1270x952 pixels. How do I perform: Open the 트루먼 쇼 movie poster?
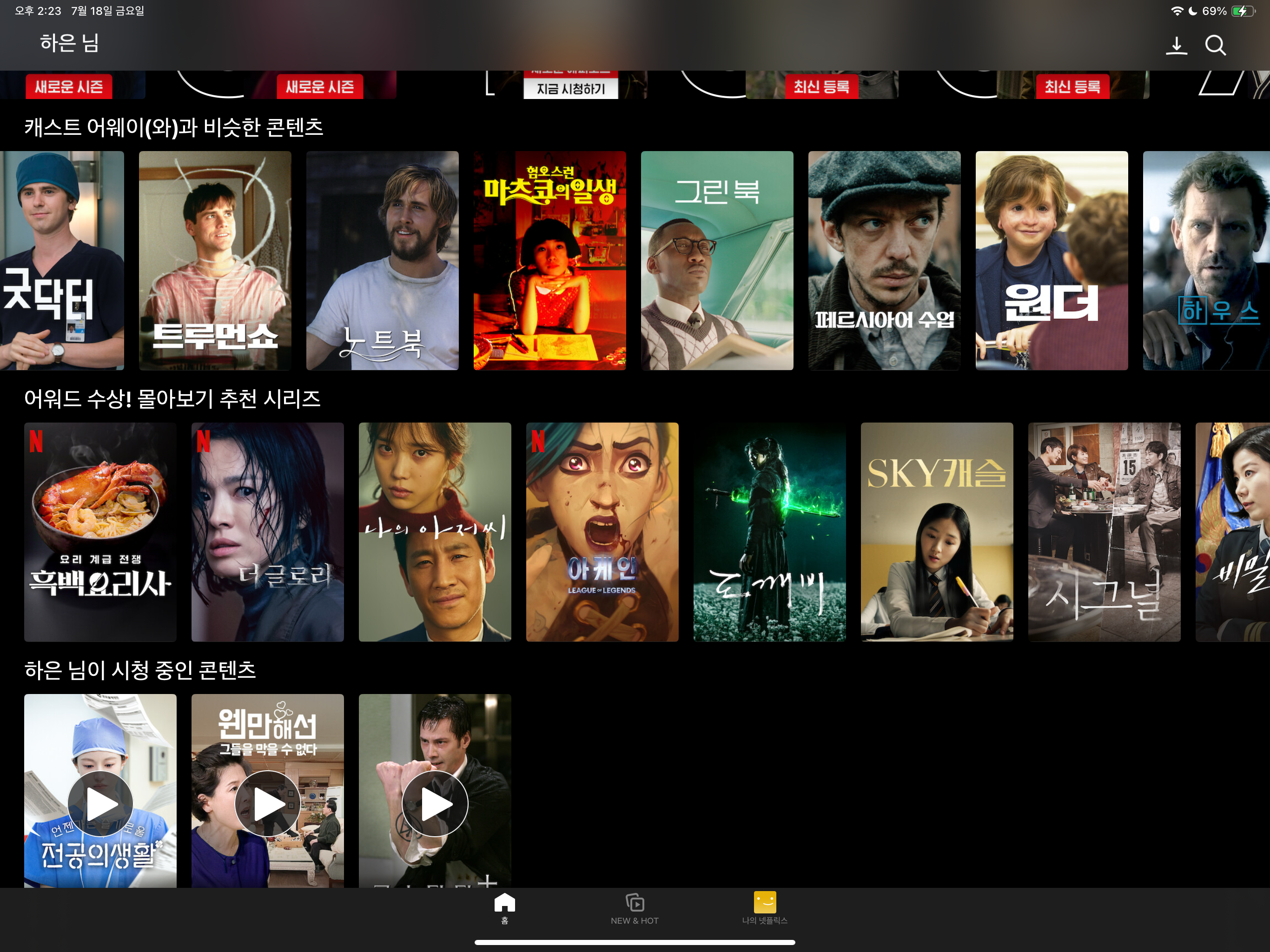[215, 260]
